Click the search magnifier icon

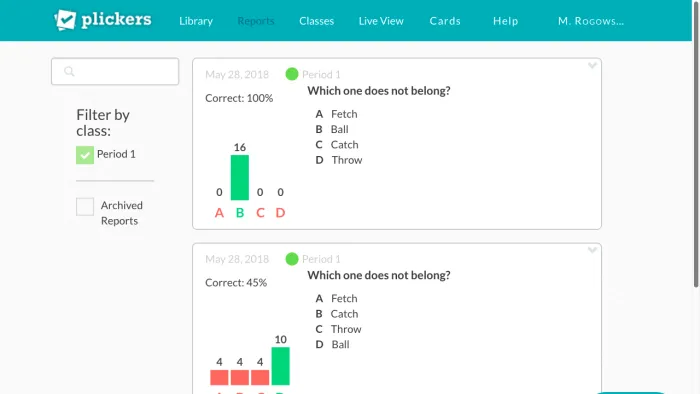69,71
